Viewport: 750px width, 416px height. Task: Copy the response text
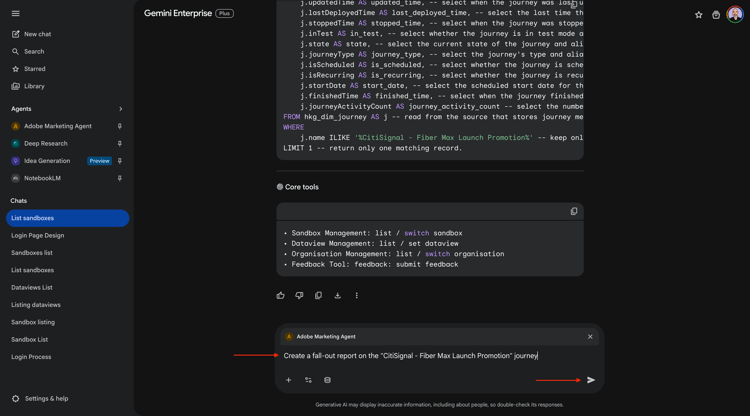[319, 296]
